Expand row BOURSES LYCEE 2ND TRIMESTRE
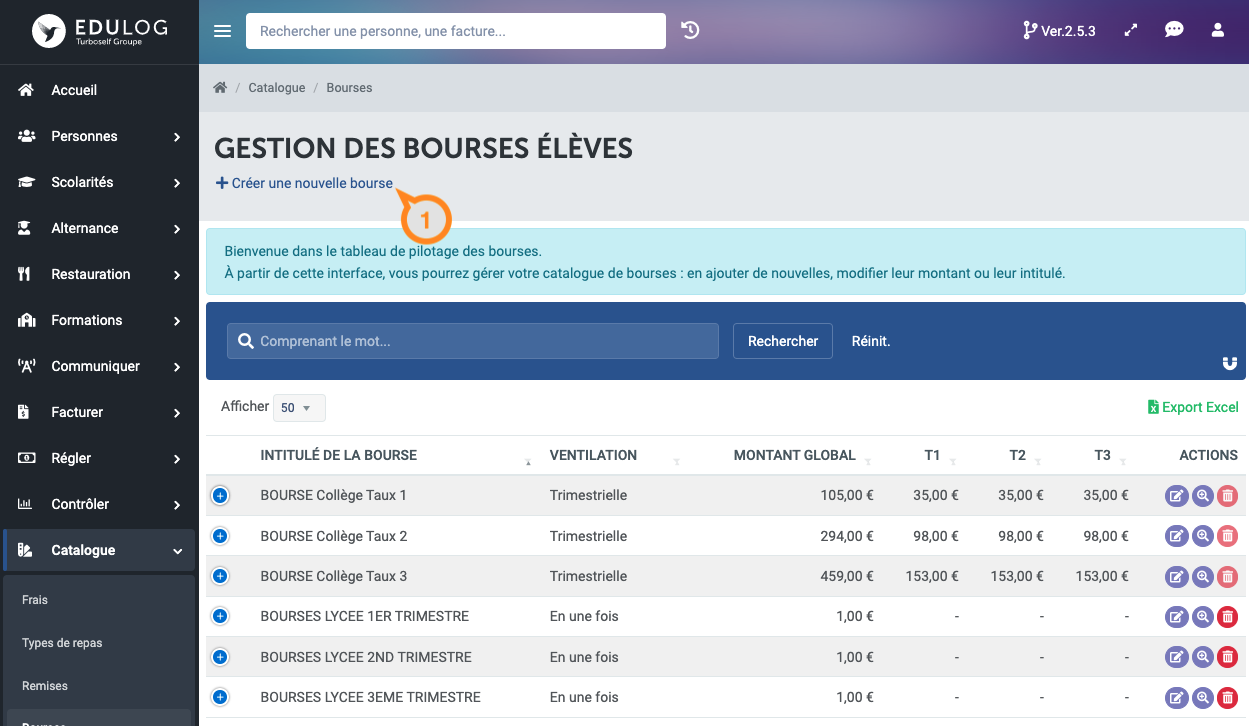The width and height of the screenshot is (1249, 726). [x=220, y=657]
